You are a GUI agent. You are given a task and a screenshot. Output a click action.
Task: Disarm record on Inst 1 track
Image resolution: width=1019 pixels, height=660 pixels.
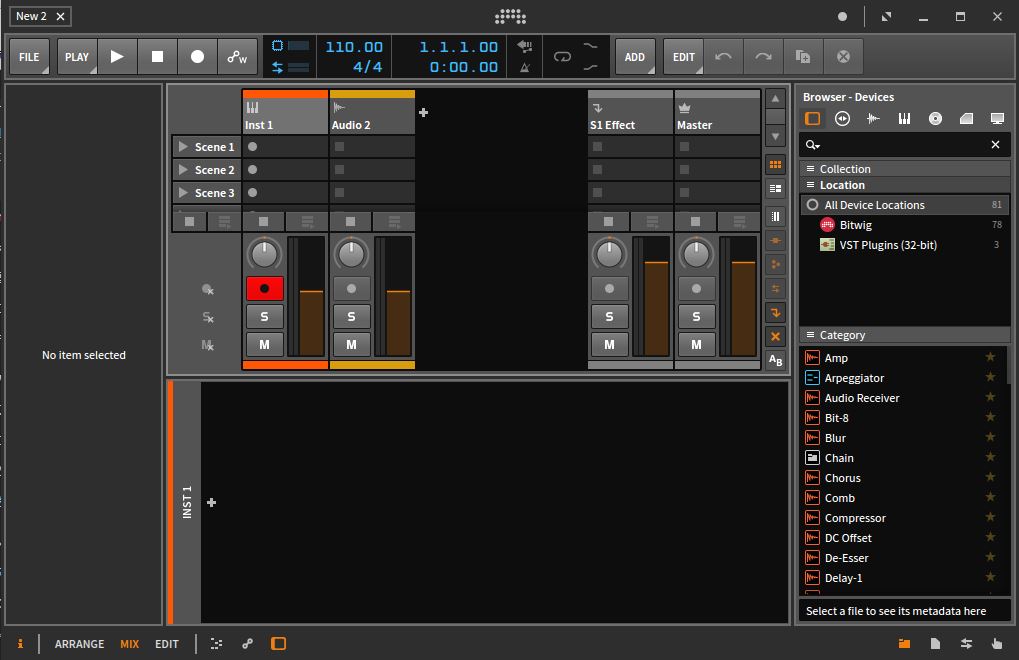coord(264,288)
